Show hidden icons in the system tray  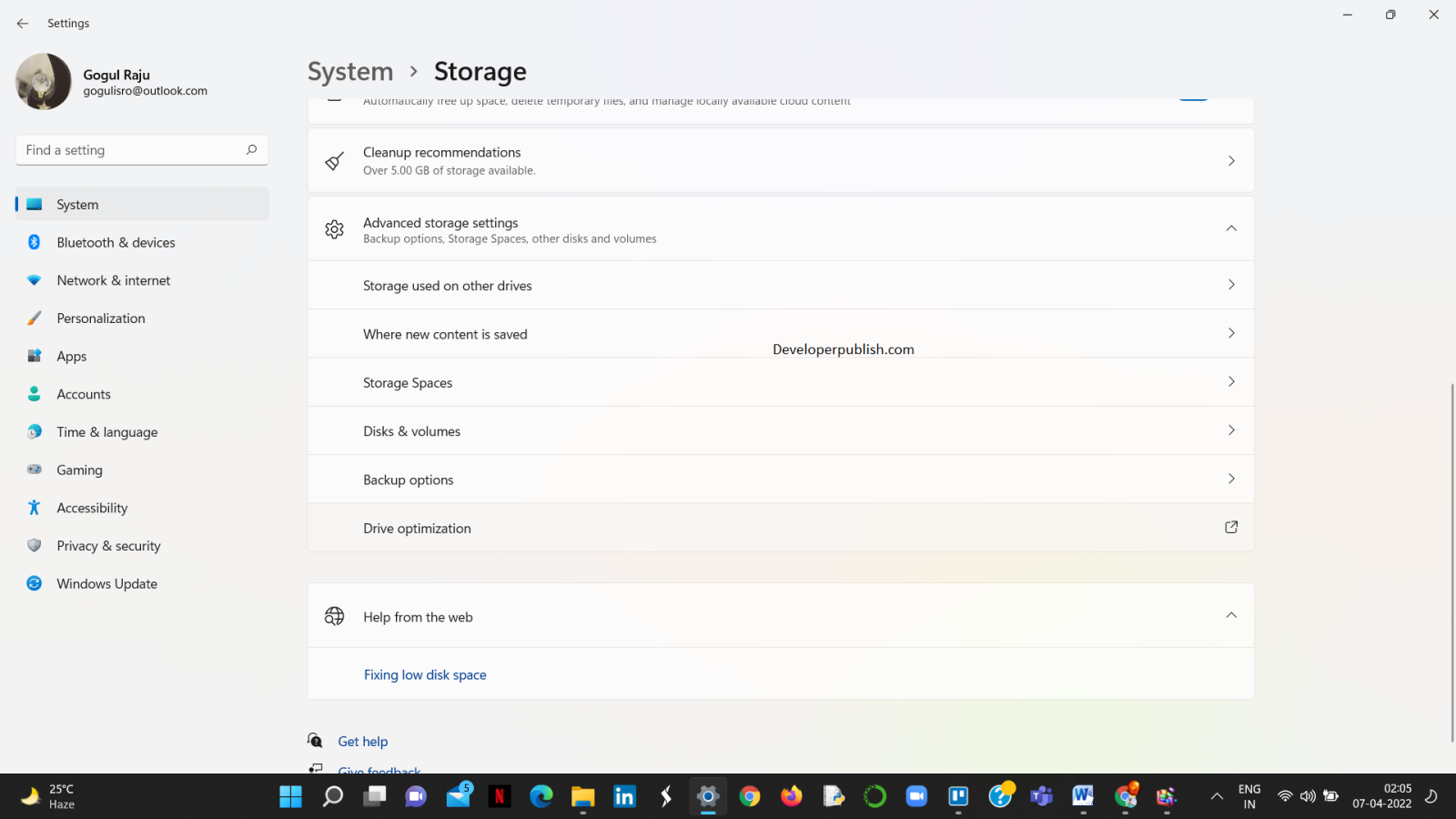1217,795
